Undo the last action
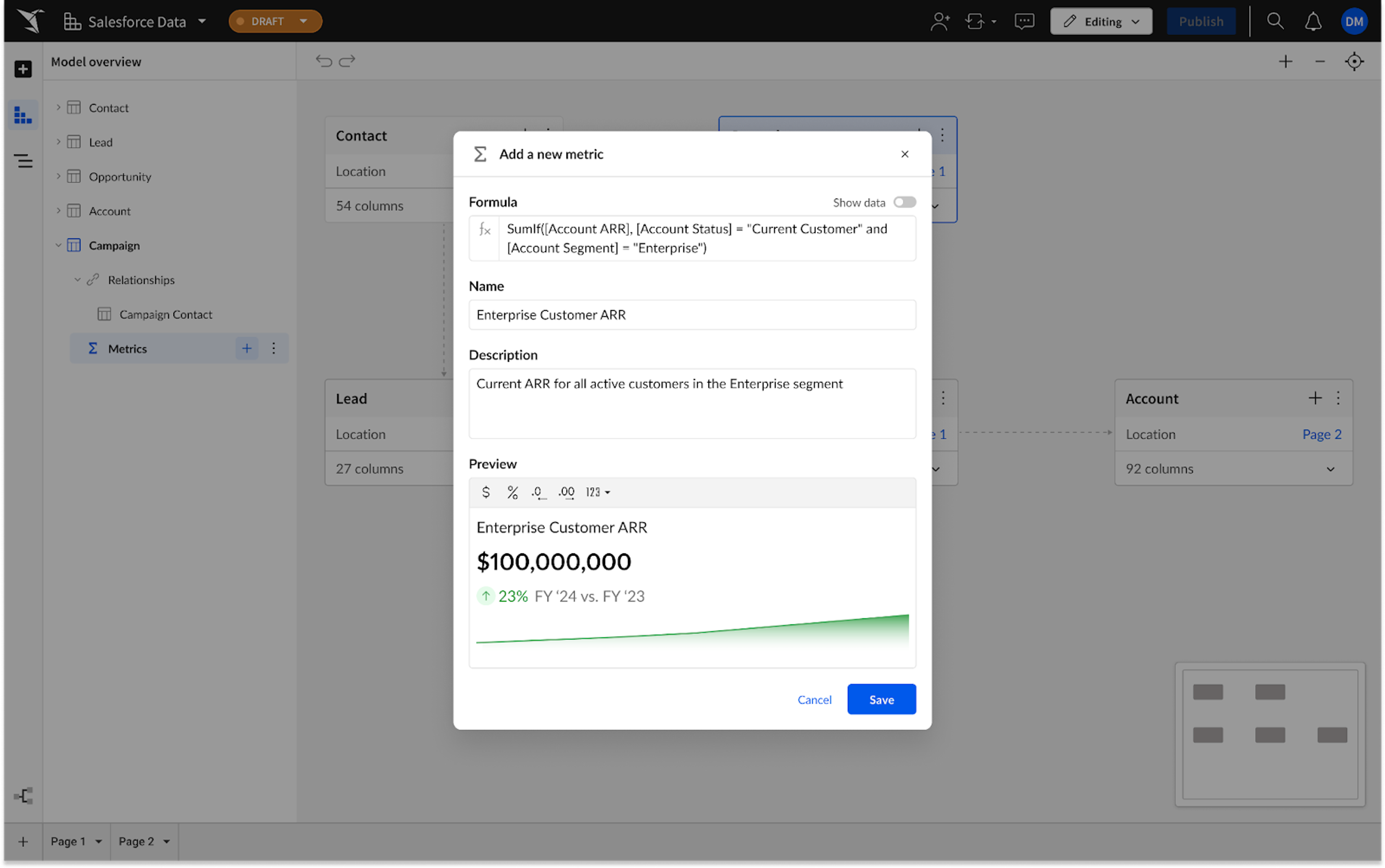Viewport: 1385px width, 868px height. coord(324,61)
